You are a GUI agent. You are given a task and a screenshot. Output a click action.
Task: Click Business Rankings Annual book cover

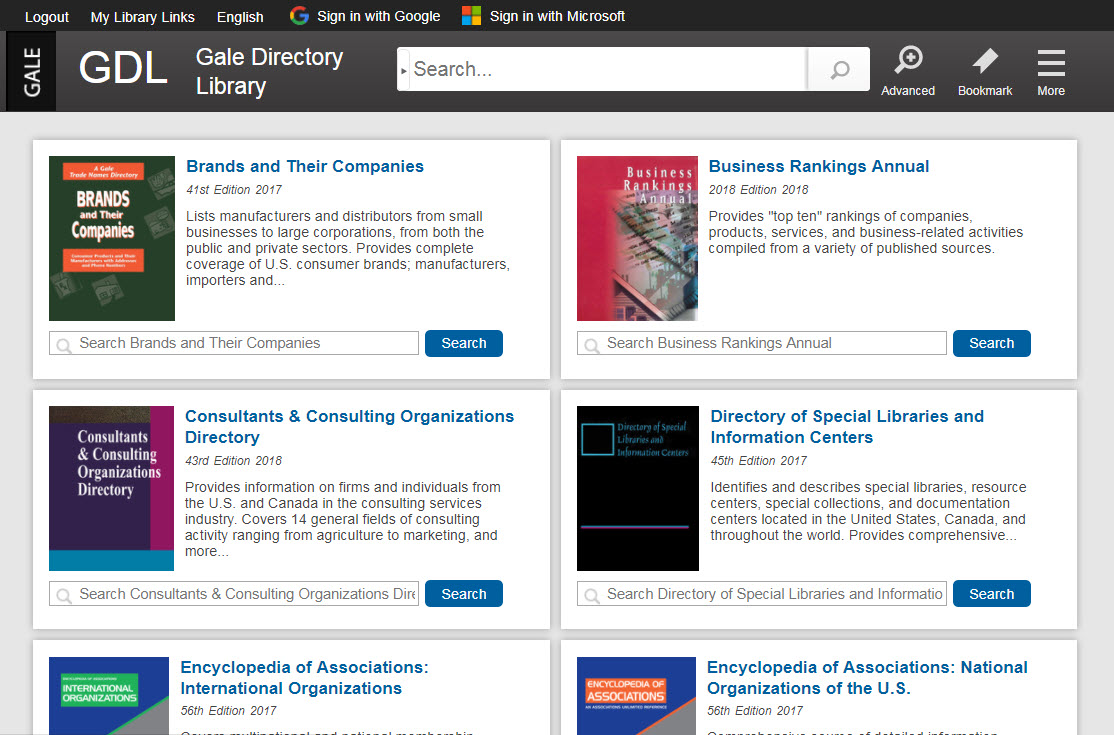(637, 239)
